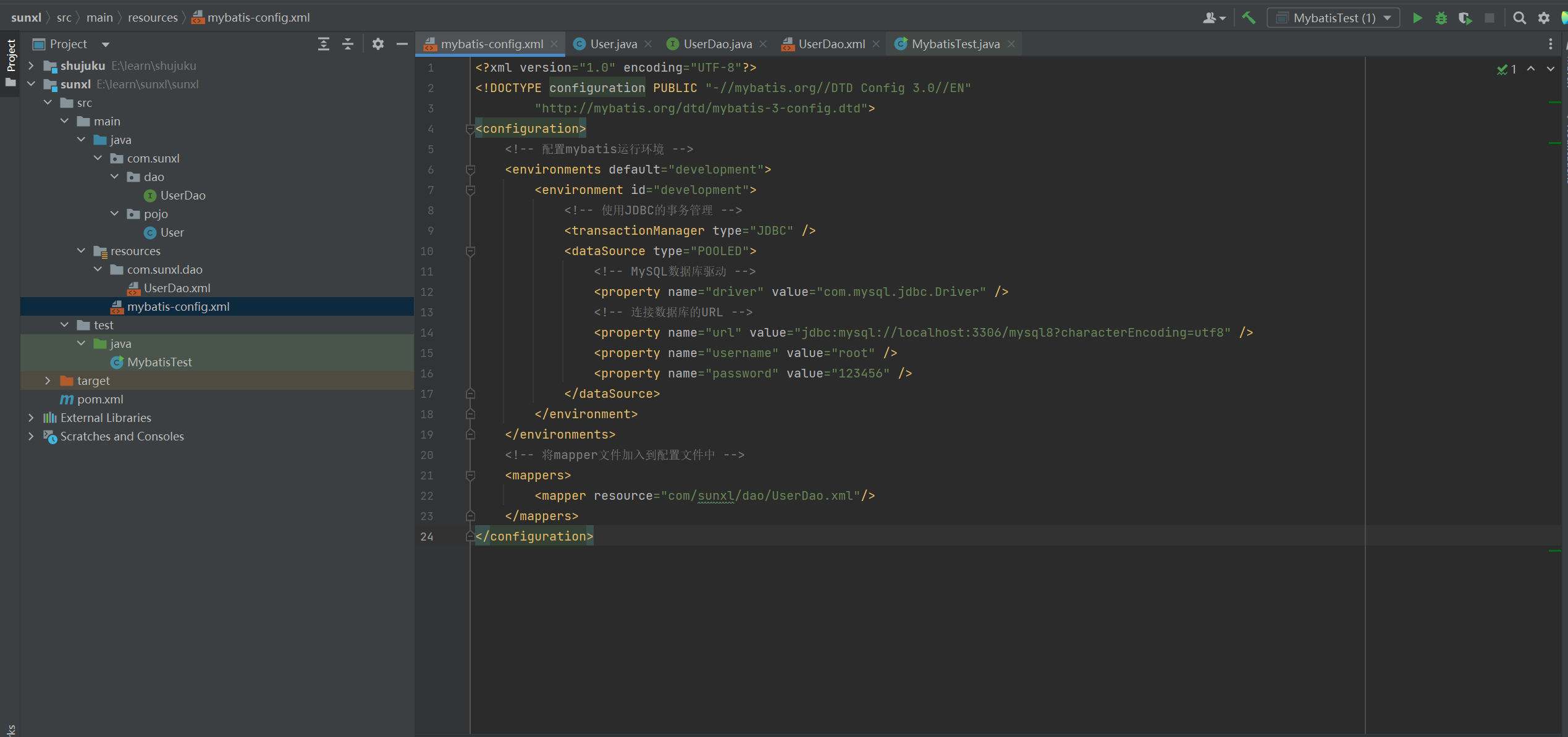The image size is (1568, 737).
Task: Click Run with Coverage icon
Action: (x=1465, y=18)
